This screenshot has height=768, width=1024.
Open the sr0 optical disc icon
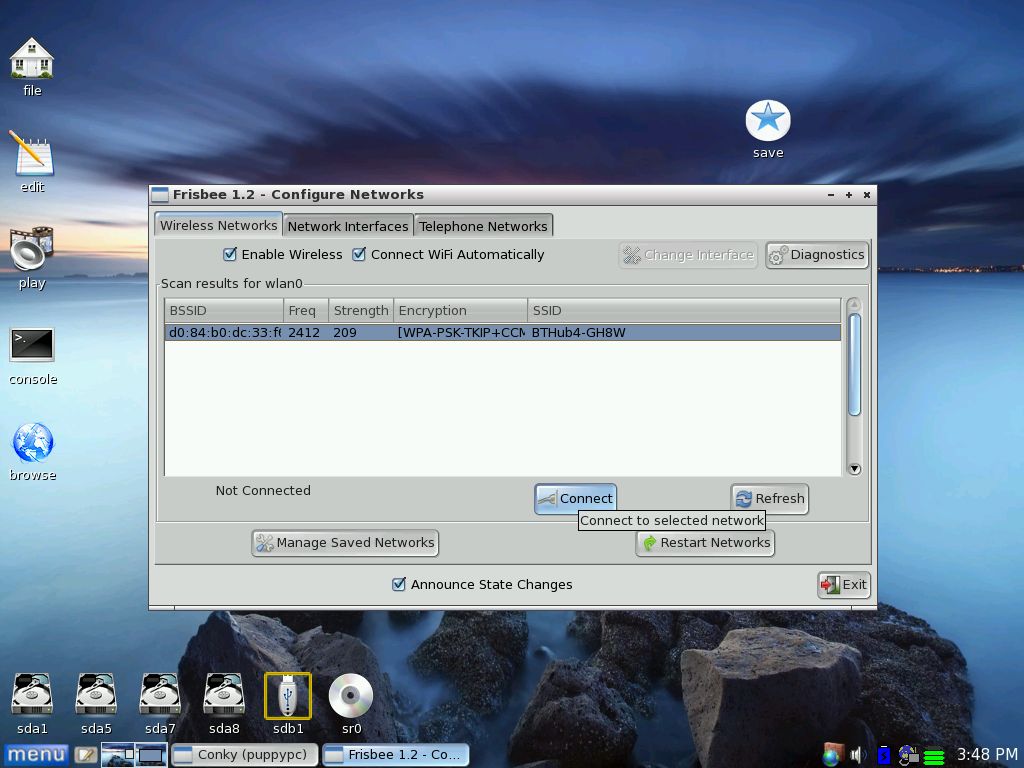pyautogui.click(x=351, y=696)
